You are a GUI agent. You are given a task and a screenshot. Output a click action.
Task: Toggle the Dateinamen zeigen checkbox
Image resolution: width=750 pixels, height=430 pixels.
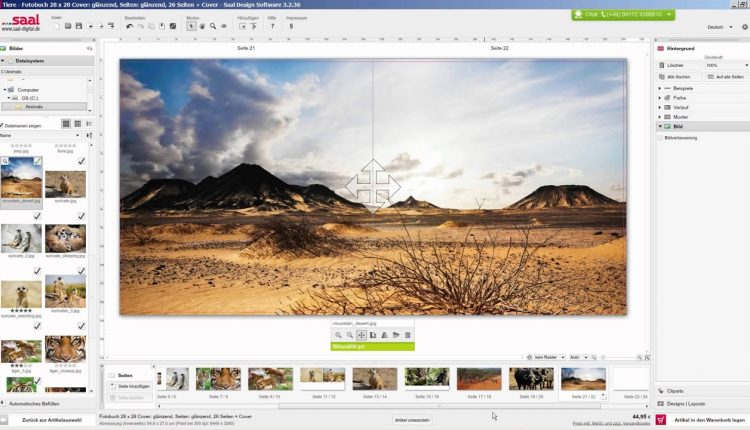[x=1, y=126]
